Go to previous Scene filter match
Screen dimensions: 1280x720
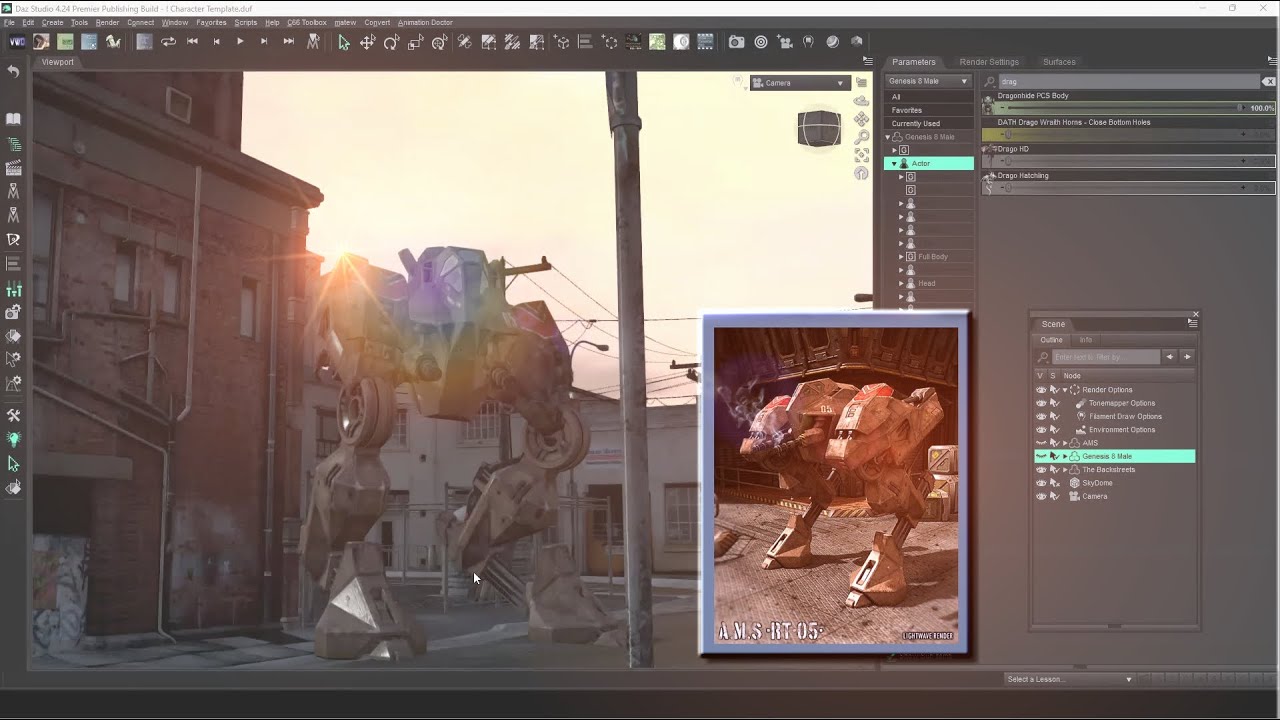pyautogui.click(x=1169, y=357)
